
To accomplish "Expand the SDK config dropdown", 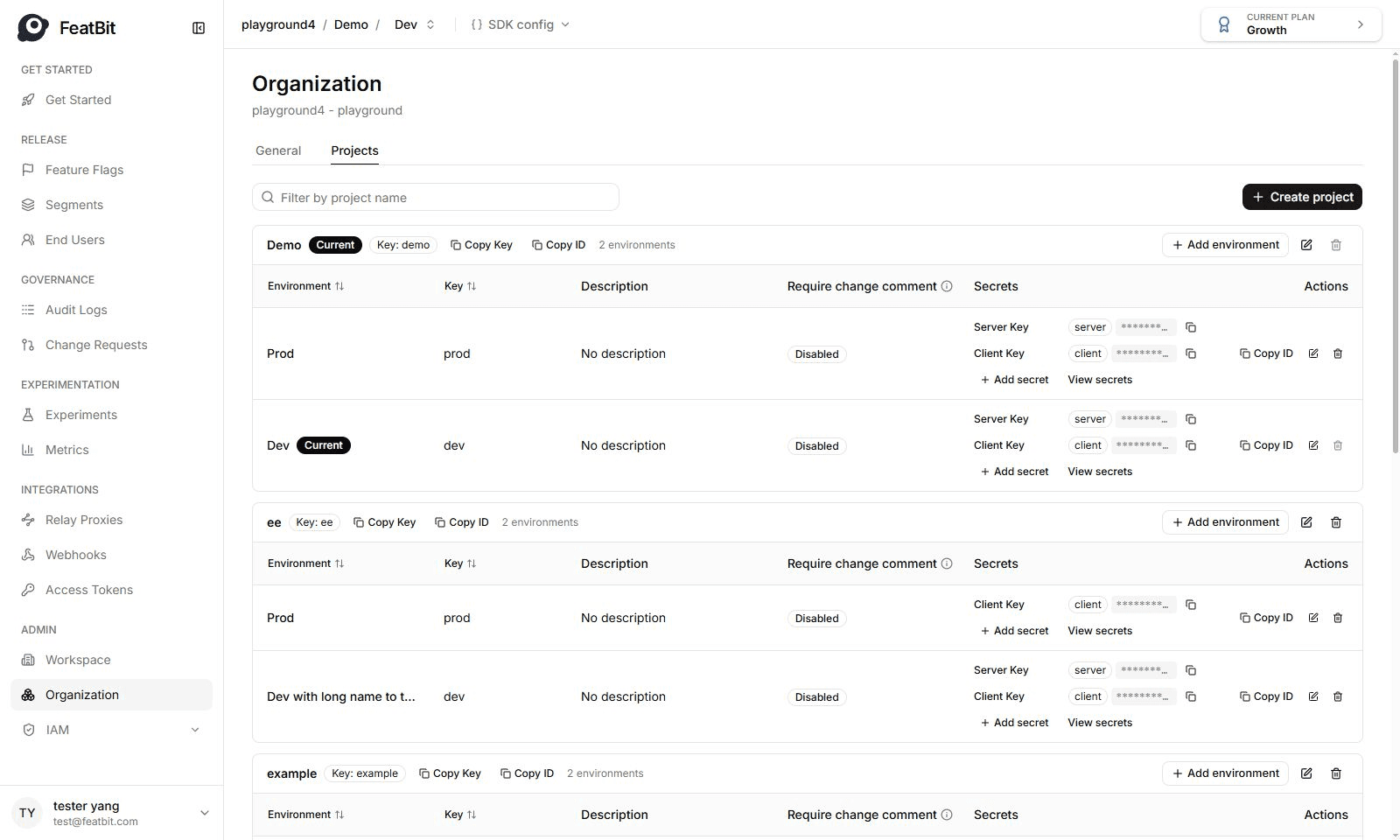I will 521,24.
